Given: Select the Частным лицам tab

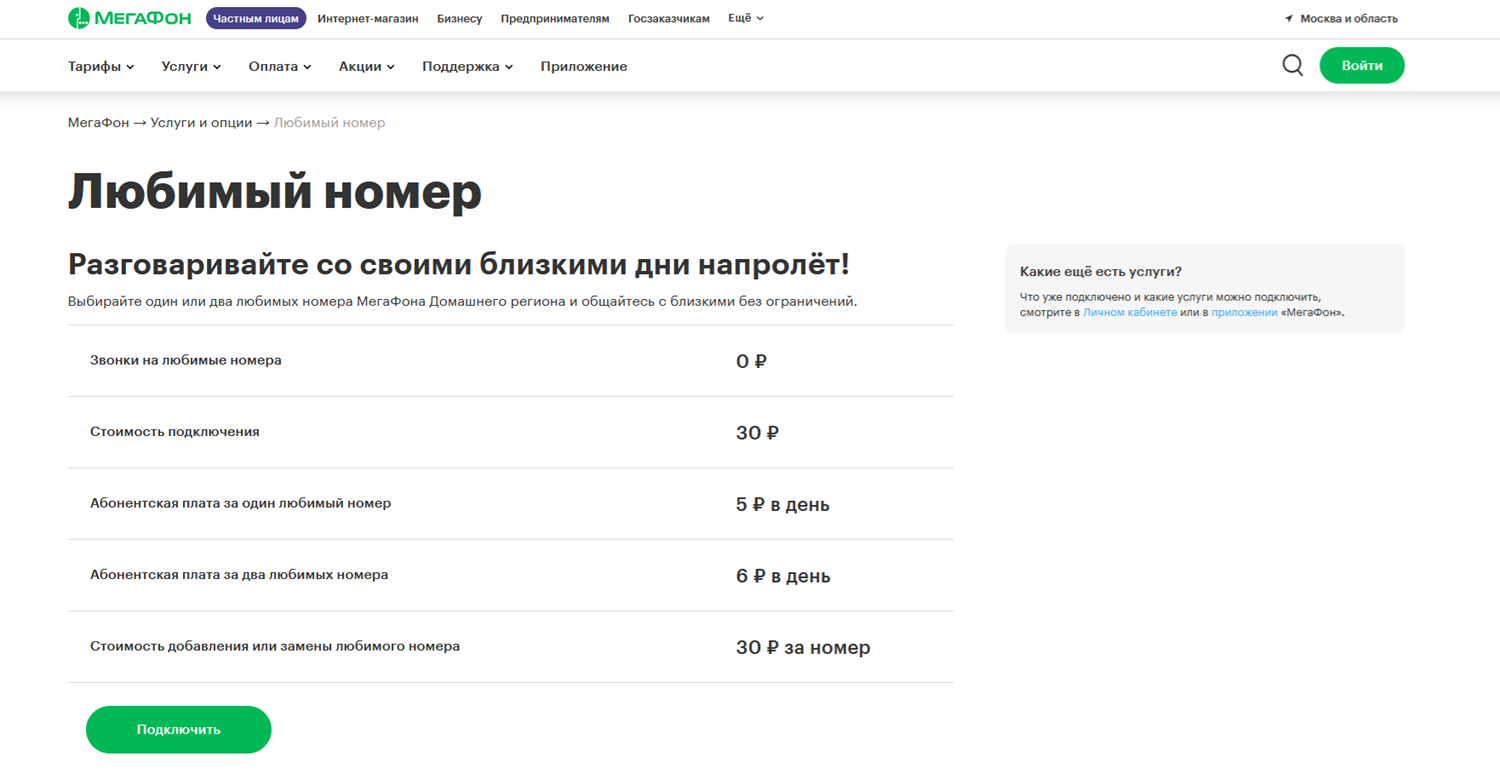Looking at the screenshot, I should click(256, 18).
